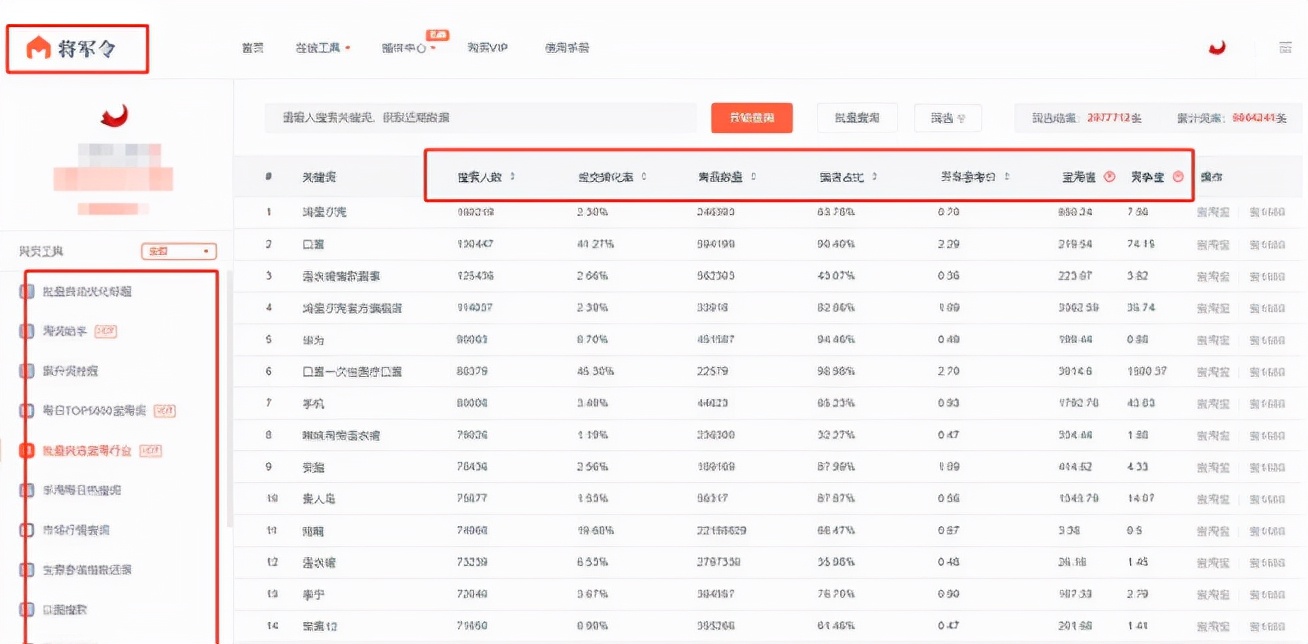This screenshot has width=1308, height=644.
Task: Click the 华为 keyword in row 5
Action: pos(314,339)
